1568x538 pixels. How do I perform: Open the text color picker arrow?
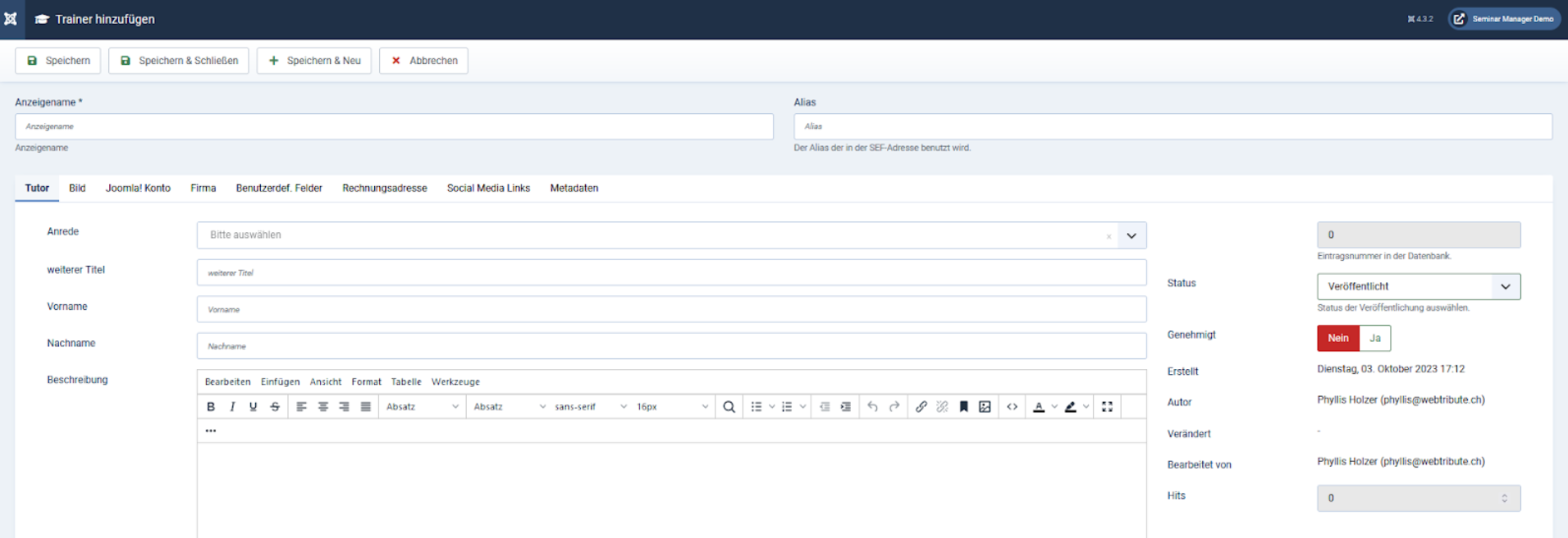[1054, 407]
